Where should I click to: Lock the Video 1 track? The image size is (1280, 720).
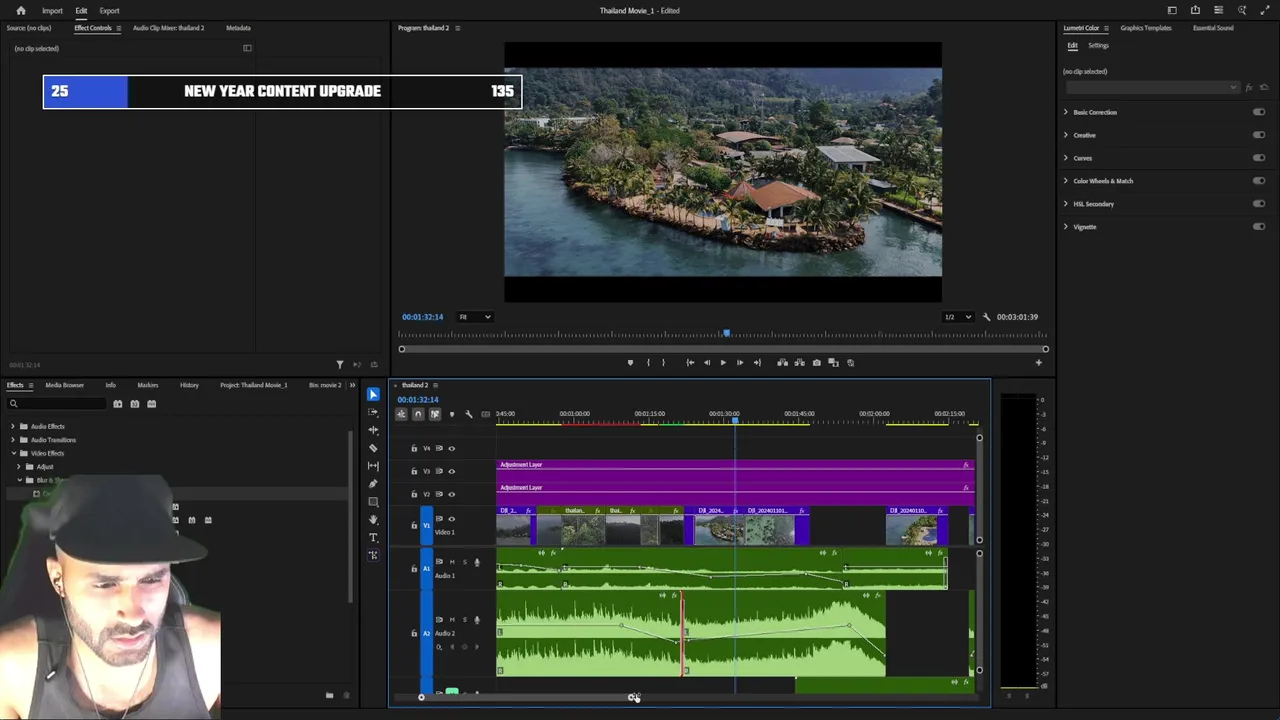coord(414,525)
